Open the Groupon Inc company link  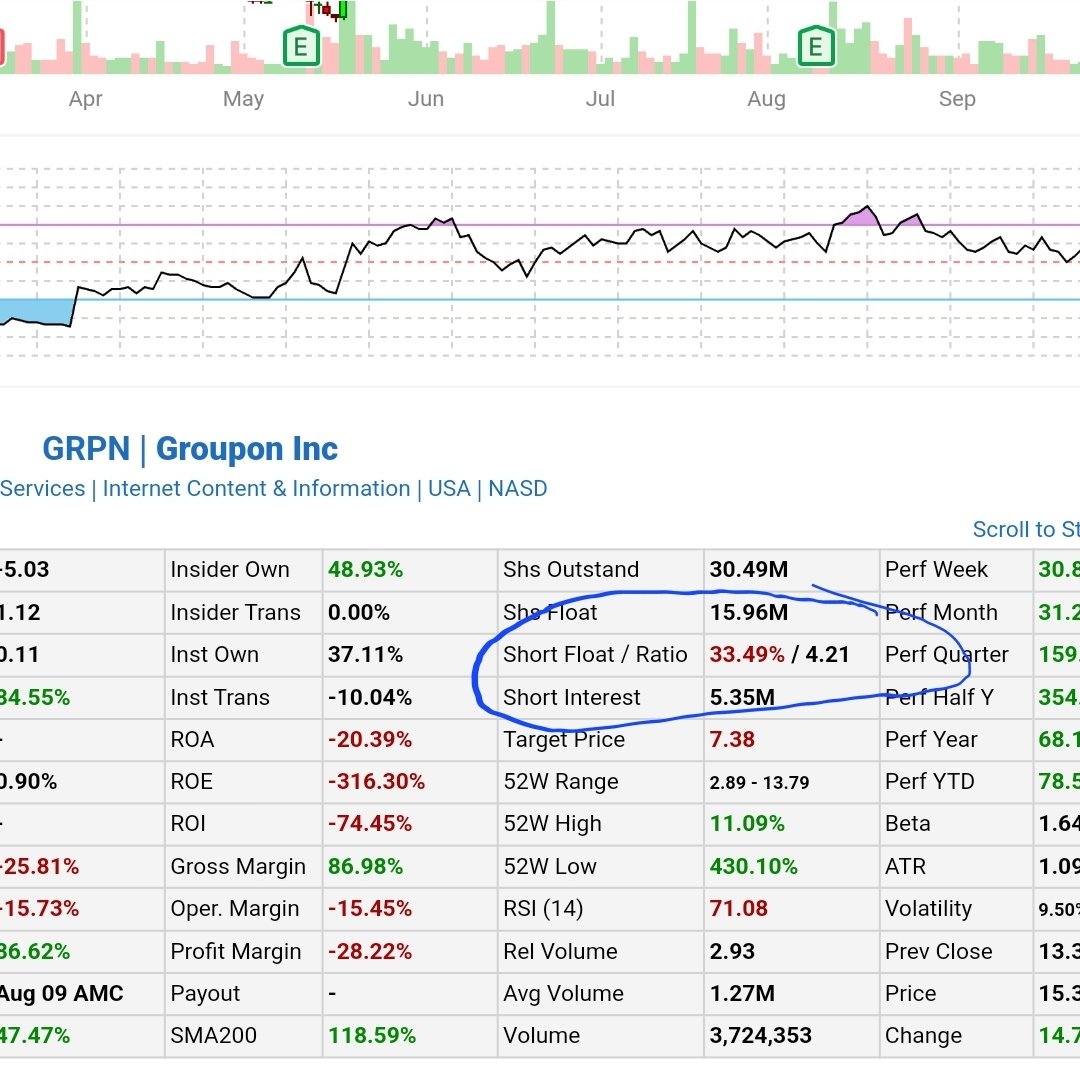246,449
